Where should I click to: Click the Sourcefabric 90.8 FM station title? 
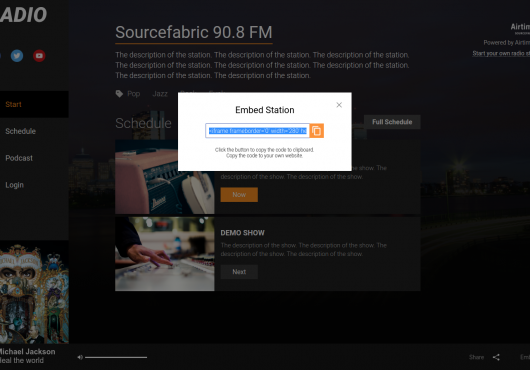(194, 32)
